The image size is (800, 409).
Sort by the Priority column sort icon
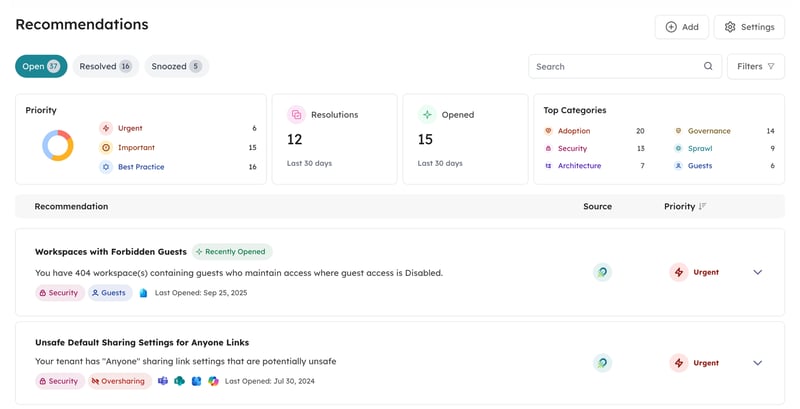(703, 207)
